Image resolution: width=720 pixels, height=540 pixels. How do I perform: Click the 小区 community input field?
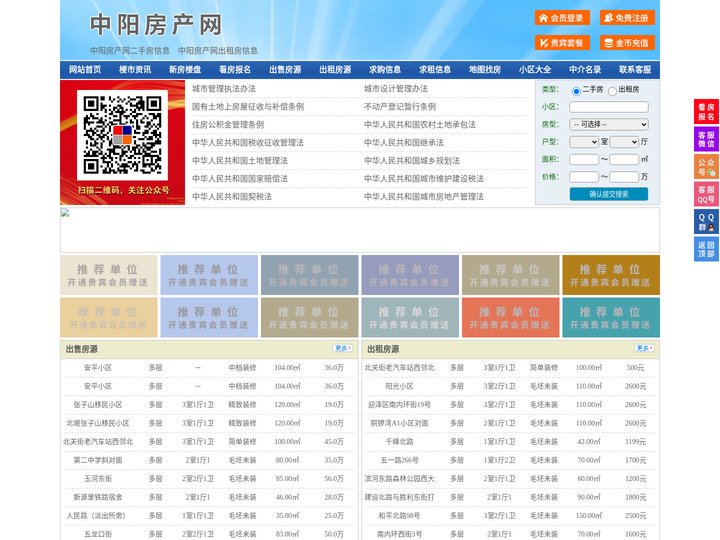[608, 107]
